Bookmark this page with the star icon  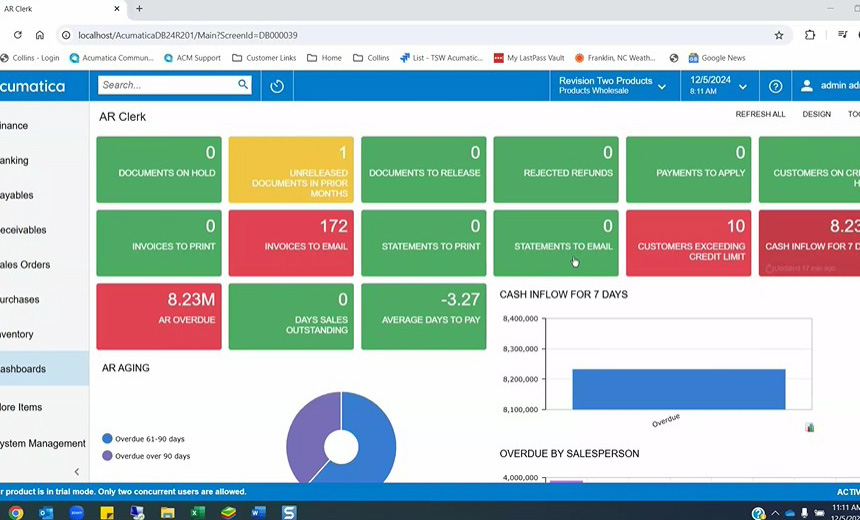[779, 35]
